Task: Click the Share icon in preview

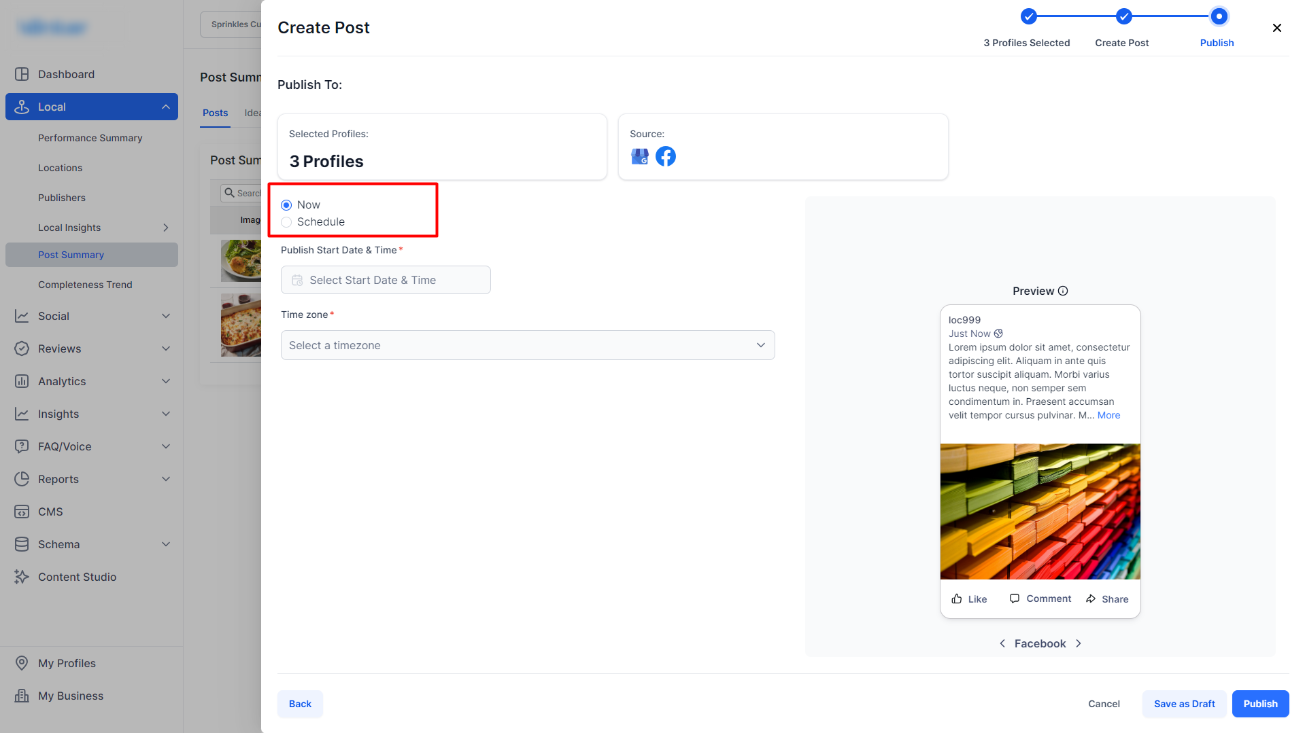Action: tap(1091, 599)
